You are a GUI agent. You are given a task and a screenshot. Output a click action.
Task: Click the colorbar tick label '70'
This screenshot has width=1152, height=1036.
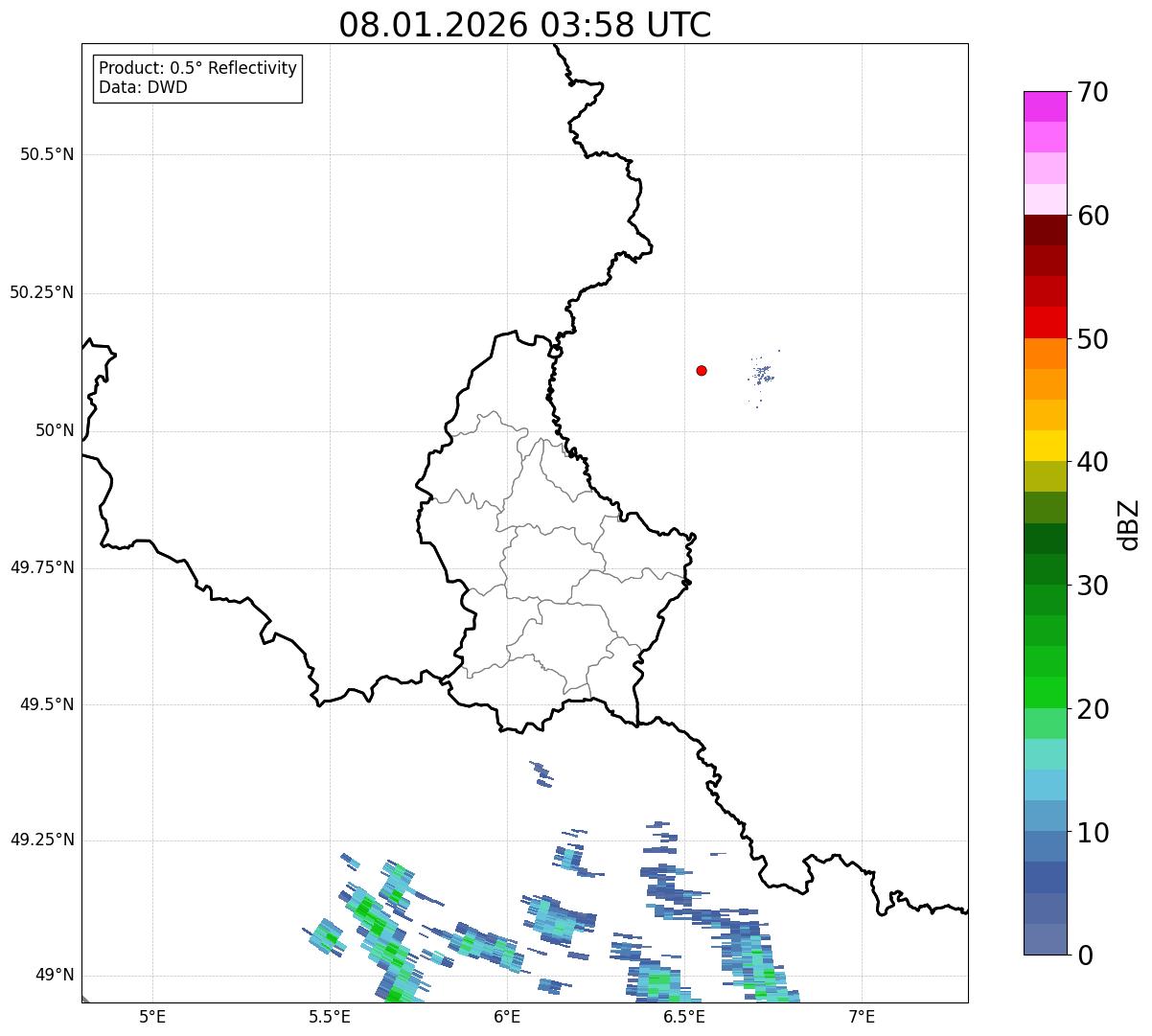[x=1094, y=92]
